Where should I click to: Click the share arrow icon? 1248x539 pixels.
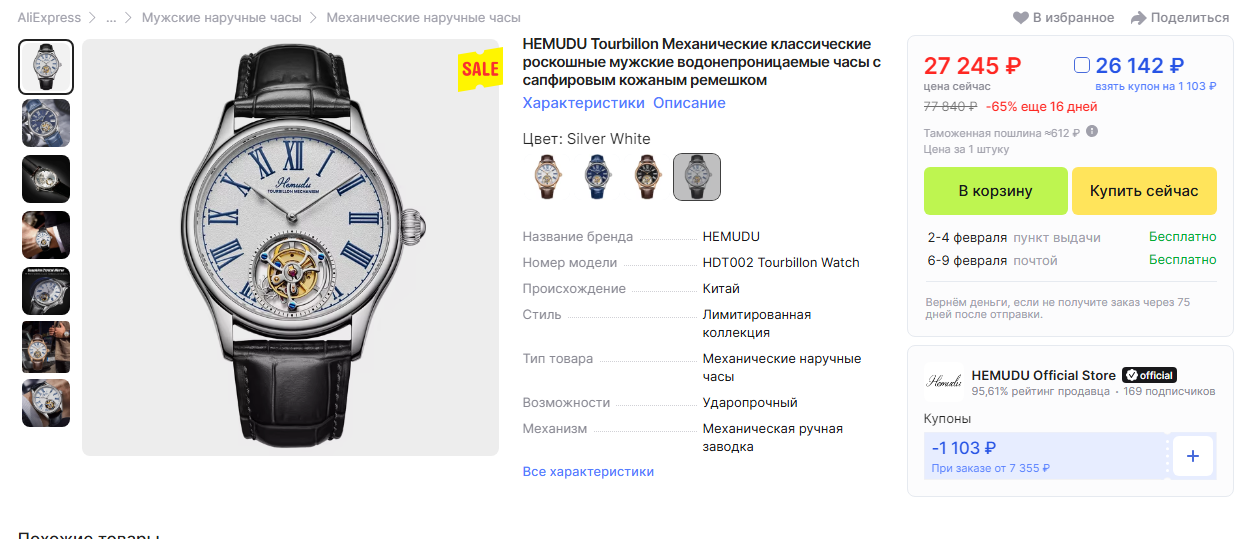[x=1138, y=18]
